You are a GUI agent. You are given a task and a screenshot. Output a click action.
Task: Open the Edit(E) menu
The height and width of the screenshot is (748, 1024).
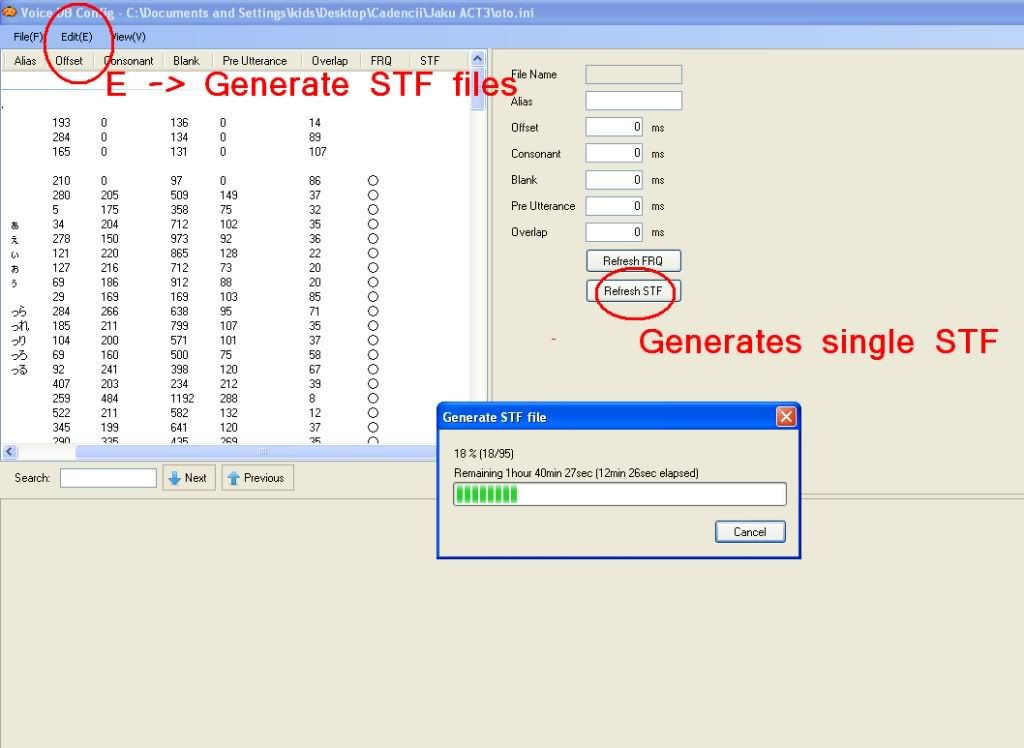tap(76, 37)
